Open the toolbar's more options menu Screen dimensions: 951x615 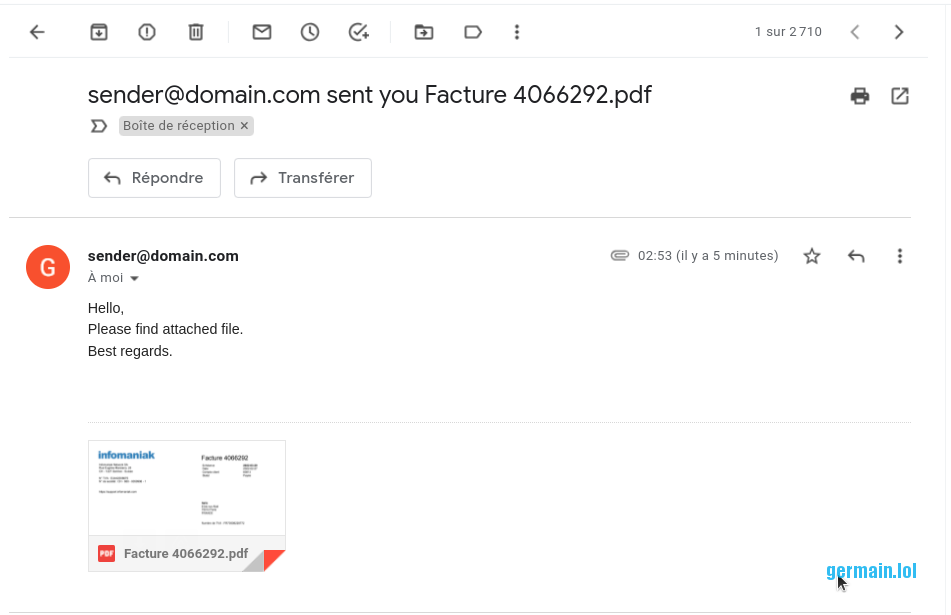517,32
